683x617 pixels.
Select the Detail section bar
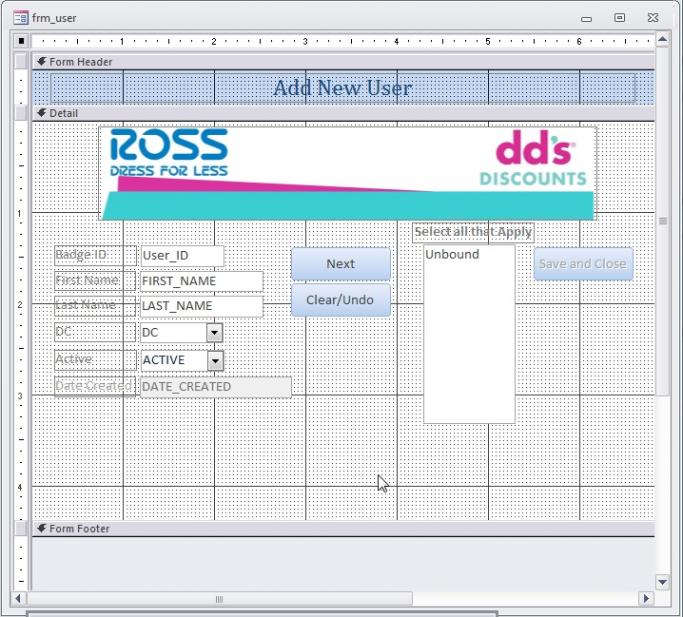pyautogui.click(x=343, y=113)
